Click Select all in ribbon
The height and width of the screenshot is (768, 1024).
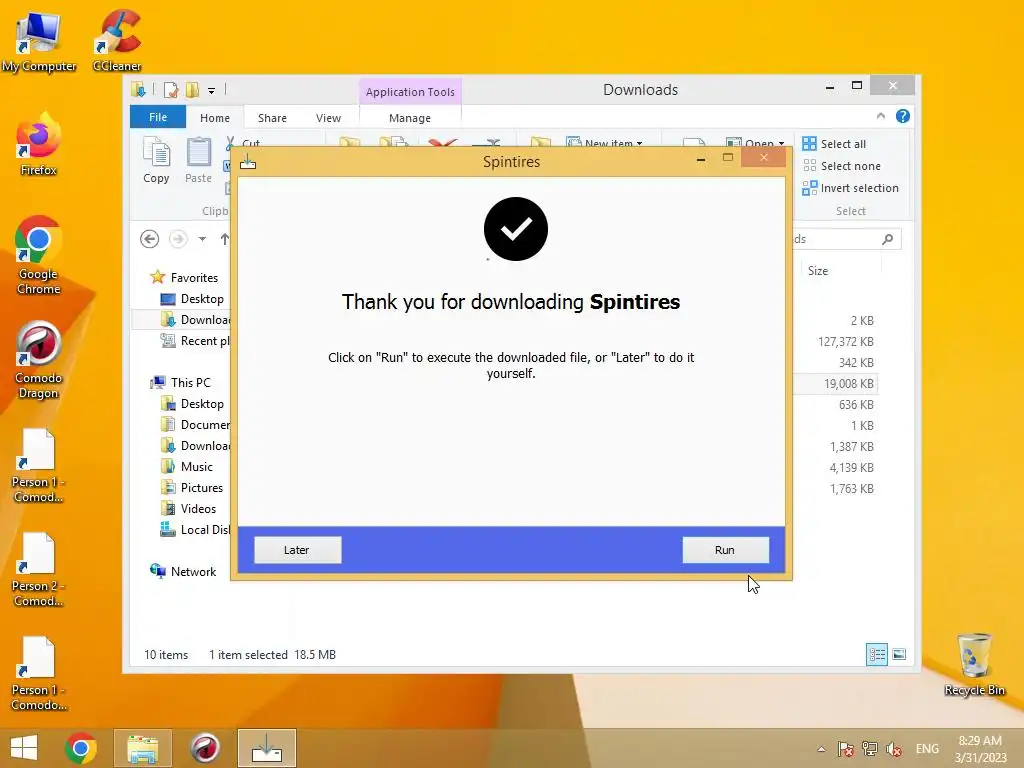pos(834,144)
